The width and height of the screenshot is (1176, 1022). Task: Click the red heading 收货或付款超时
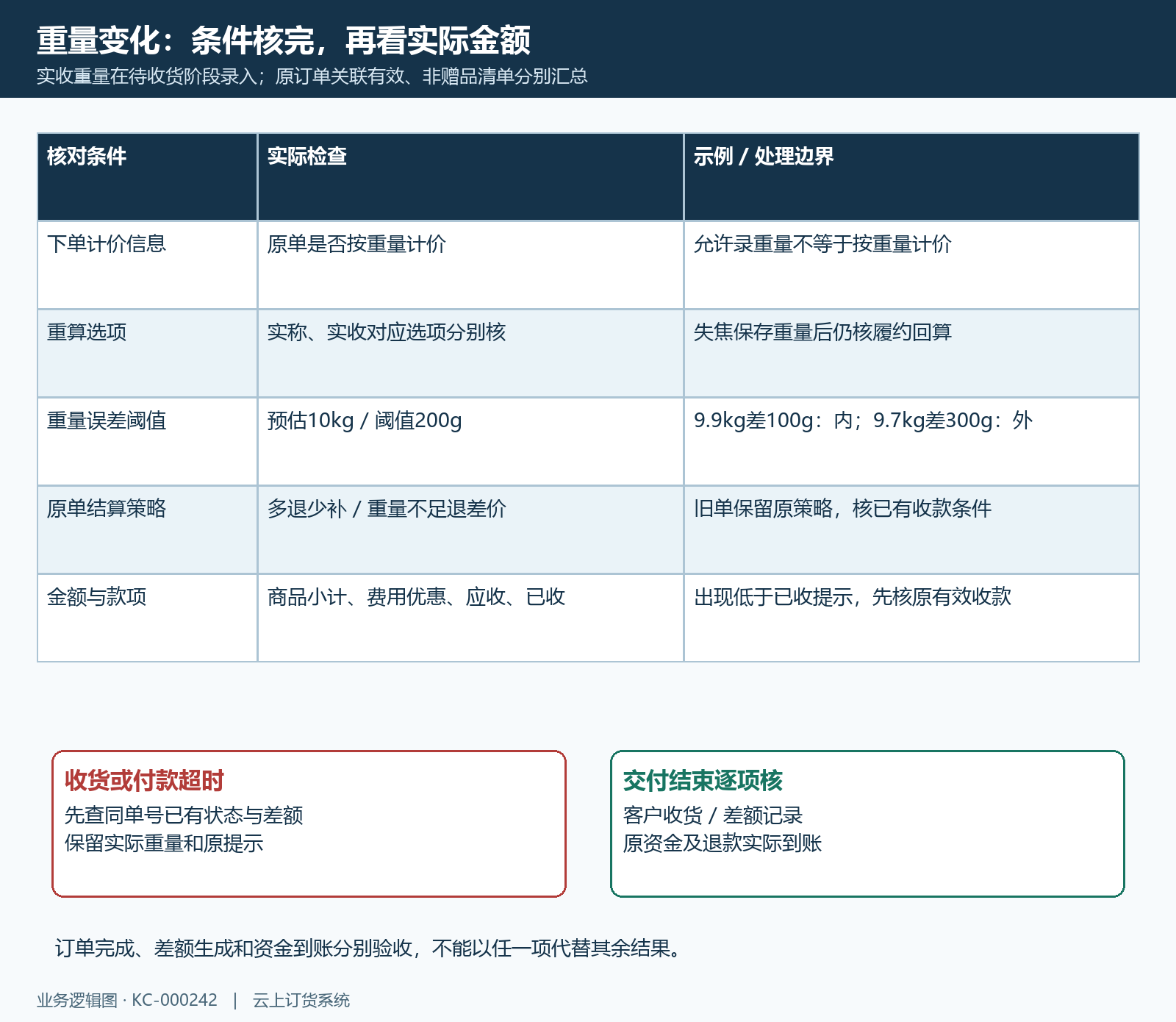[144, 781]
